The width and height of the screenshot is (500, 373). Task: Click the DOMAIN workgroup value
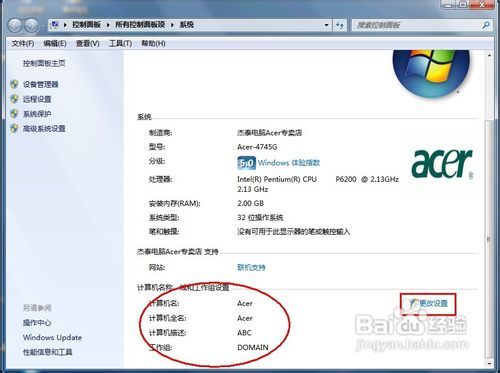[x=253, y=347]
